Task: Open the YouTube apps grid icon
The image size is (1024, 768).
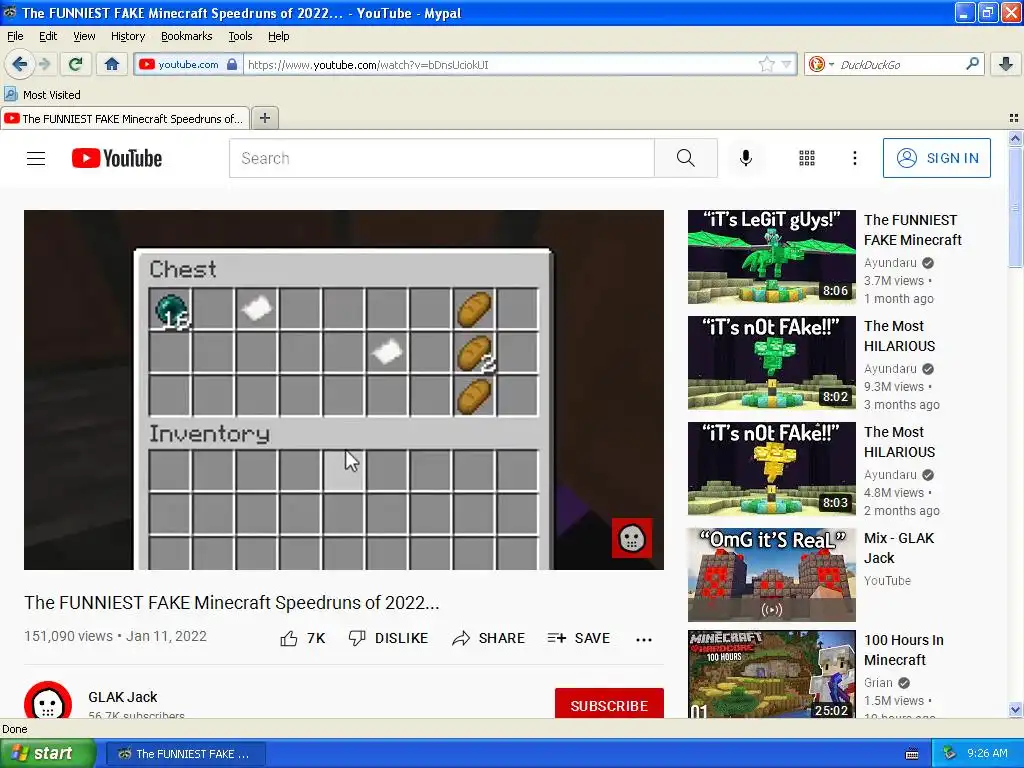Action: 807,158
